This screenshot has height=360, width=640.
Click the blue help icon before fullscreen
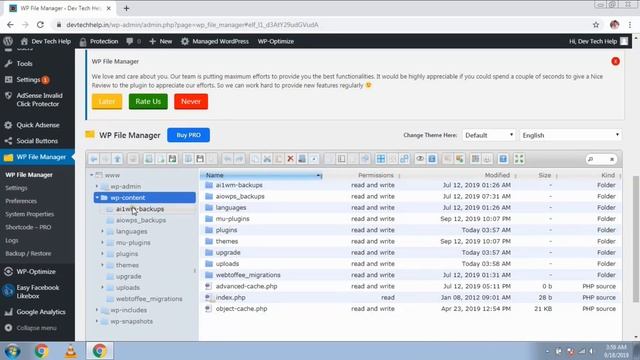tap(503, 159)
